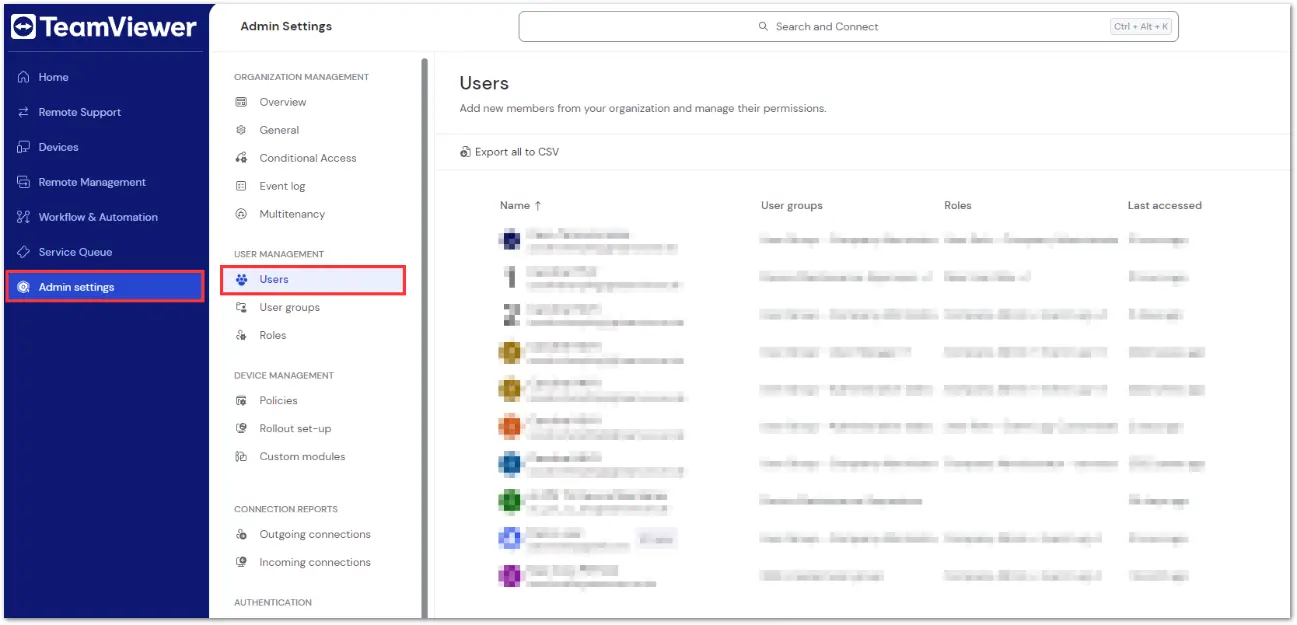Select Users under User Management

pyautogui.click(x=313, y=279)
